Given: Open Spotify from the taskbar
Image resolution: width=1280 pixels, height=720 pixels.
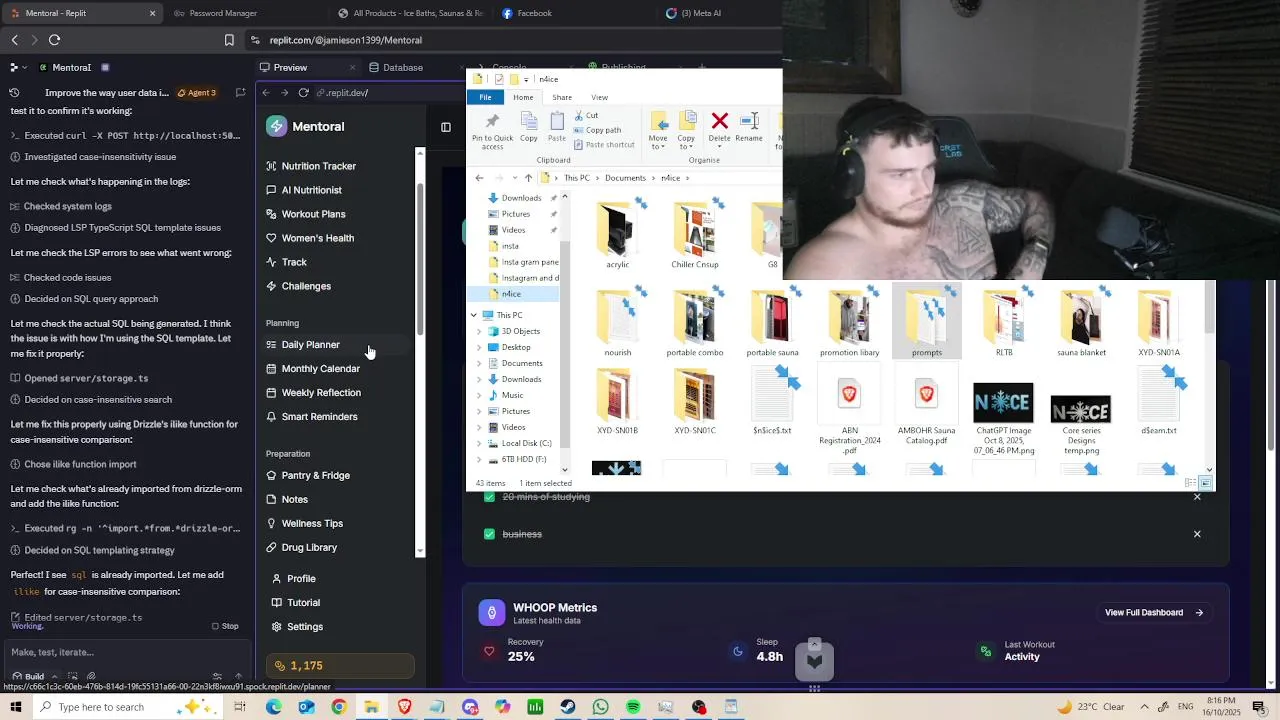Looking at the screenshot, I should click(x=633, y=707).
